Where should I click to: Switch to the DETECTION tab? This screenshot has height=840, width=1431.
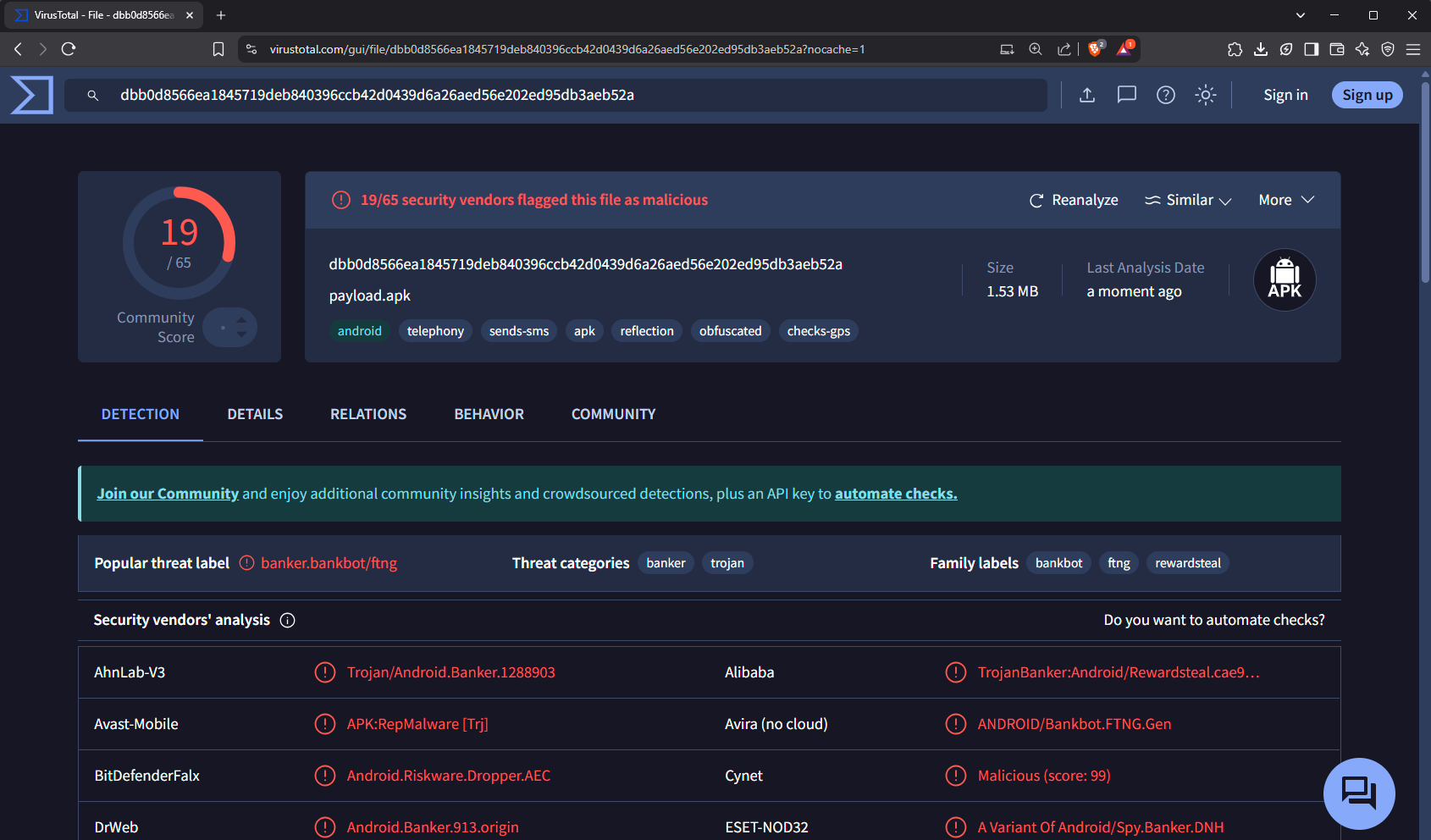141,414
